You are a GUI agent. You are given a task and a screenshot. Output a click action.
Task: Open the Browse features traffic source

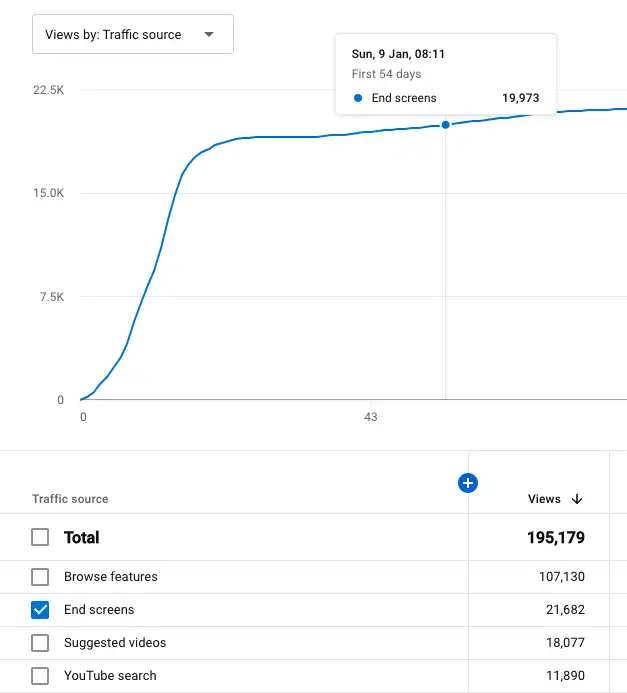click(110, 577)
